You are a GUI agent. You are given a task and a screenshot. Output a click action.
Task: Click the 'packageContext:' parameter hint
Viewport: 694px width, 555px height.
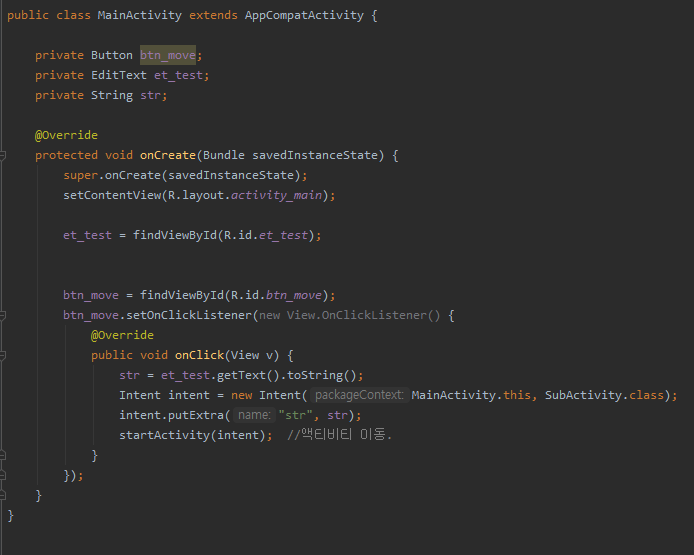[359, 395]
